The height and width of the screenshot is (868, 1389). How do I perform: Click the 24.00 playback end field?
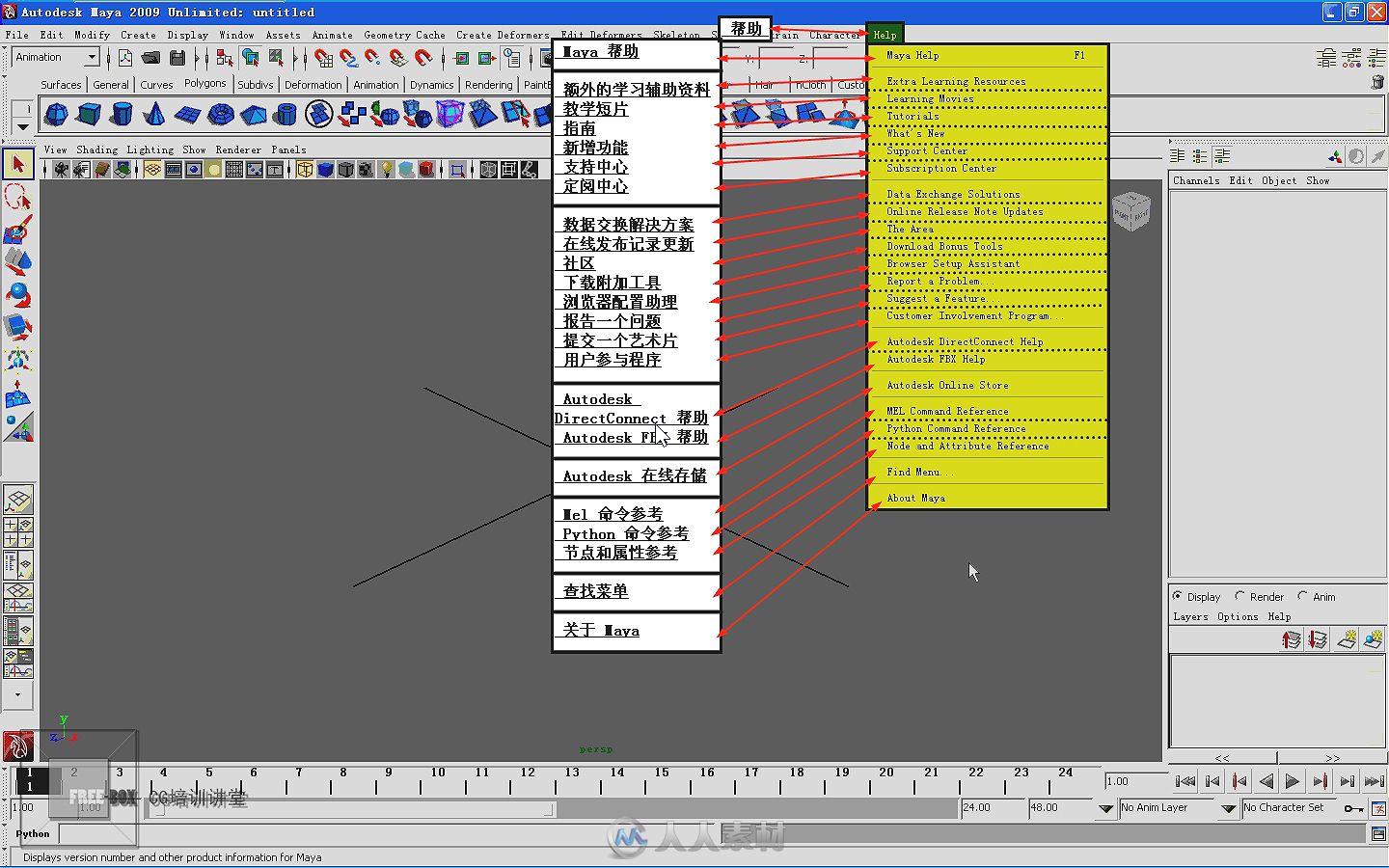(x=992, y=808)
